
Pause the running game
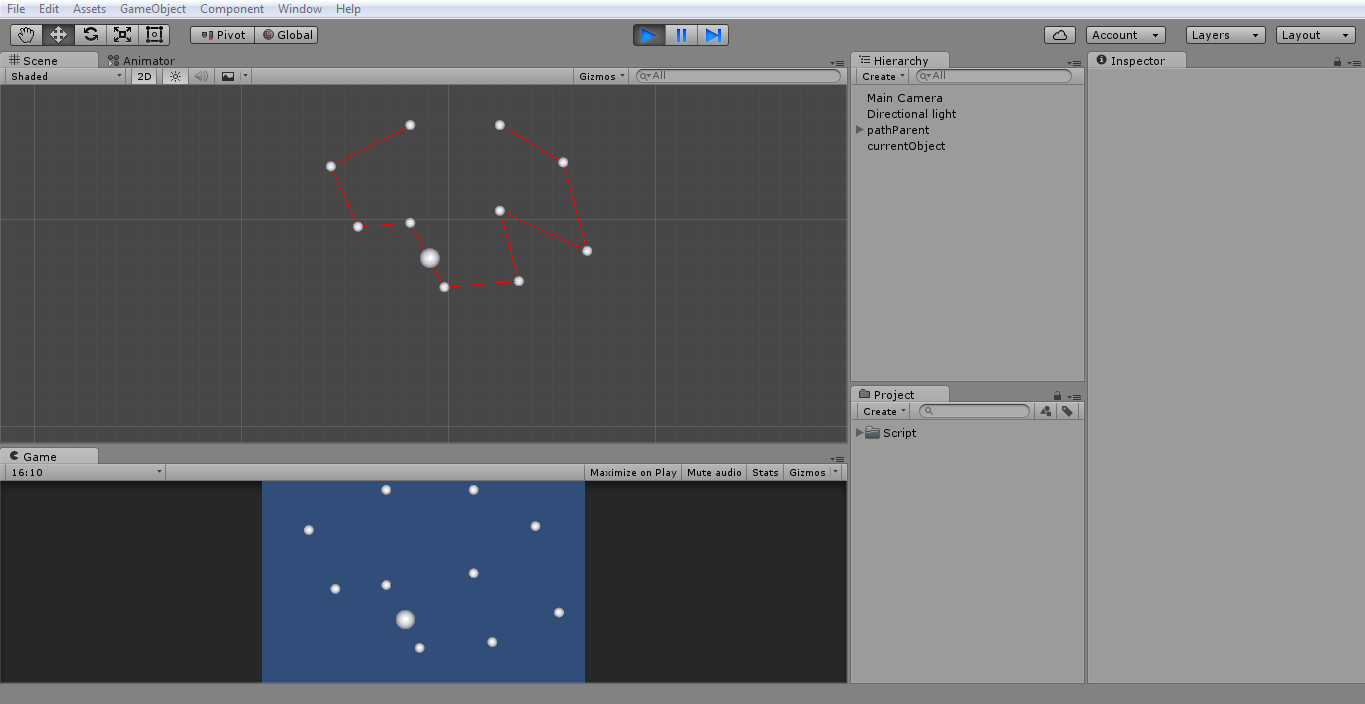680,34
